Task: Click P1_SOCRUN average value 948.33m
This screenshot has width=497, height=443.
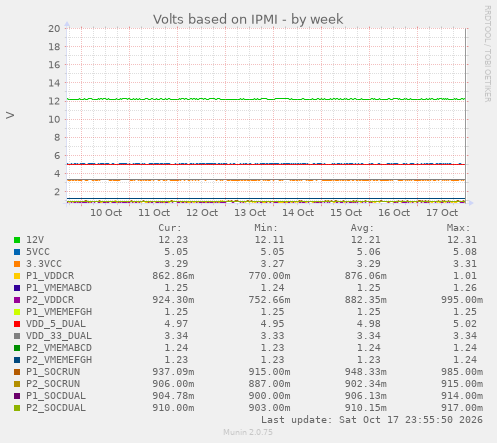Action: click(365, 372)
